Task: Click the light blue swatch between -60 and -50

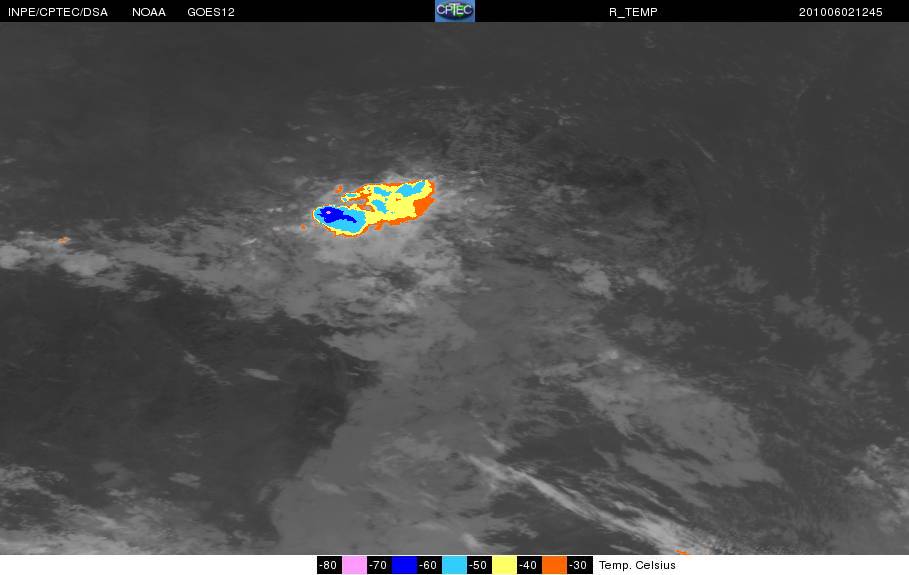Action: coord(454,565)
